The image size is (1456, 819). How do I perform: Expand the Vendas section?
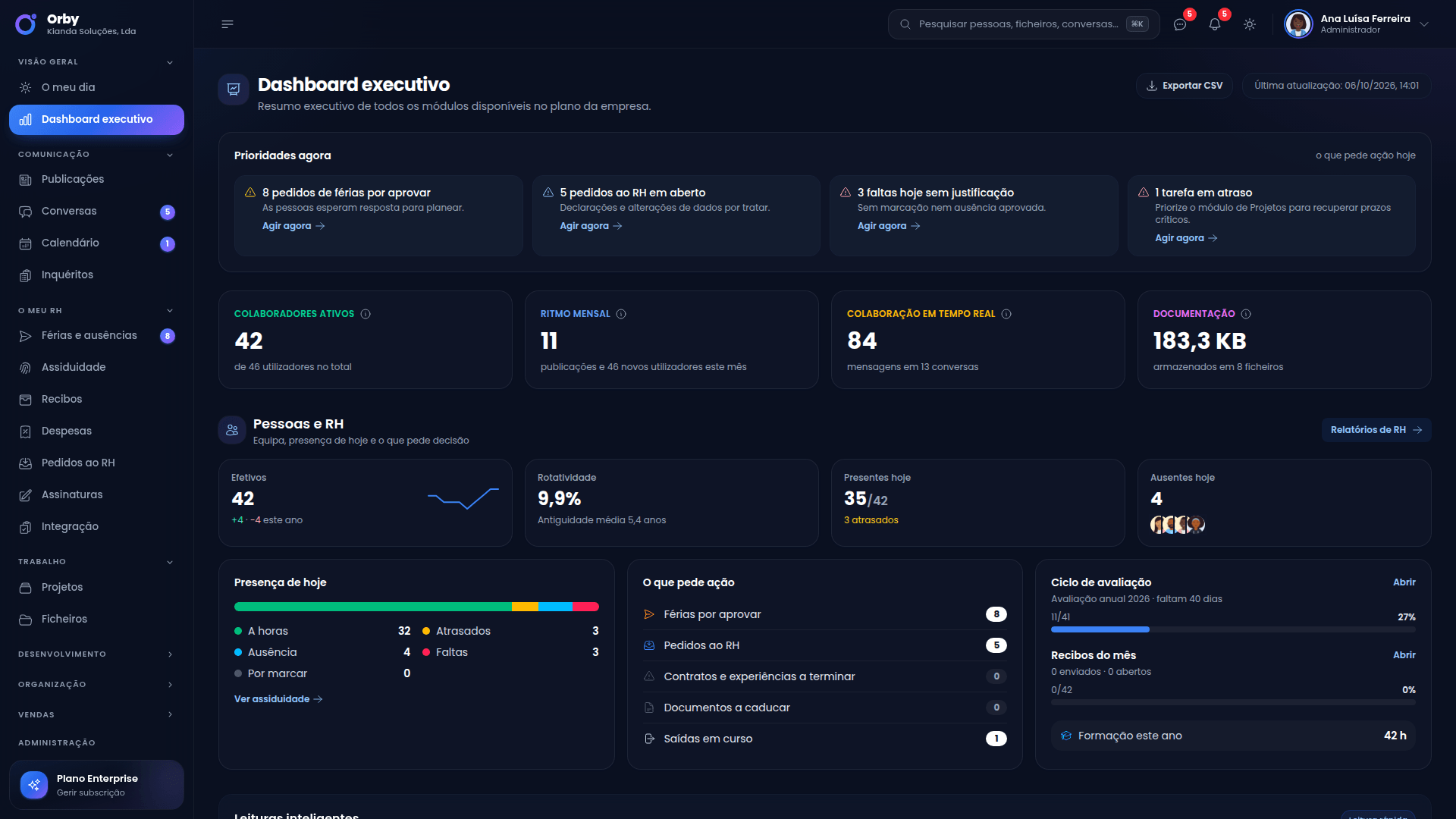(170, 715)
